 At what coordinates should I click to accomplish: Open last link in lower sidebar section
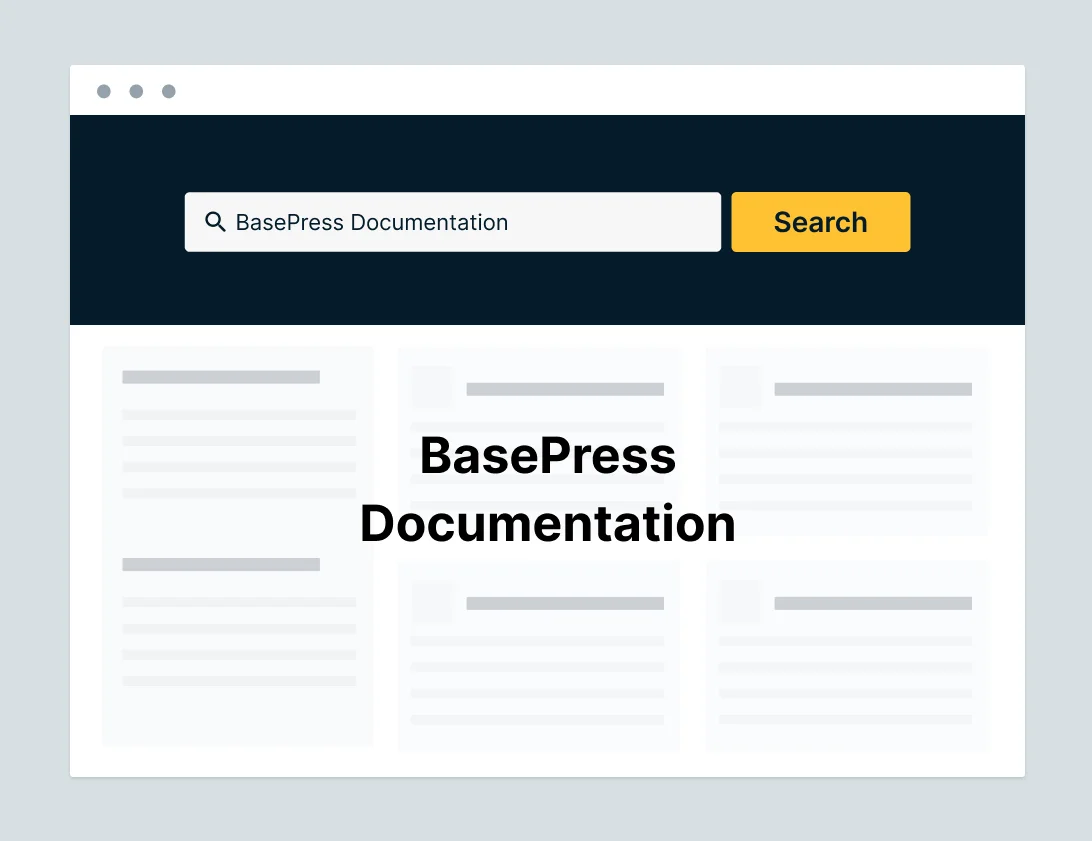(x=239, y=681)
